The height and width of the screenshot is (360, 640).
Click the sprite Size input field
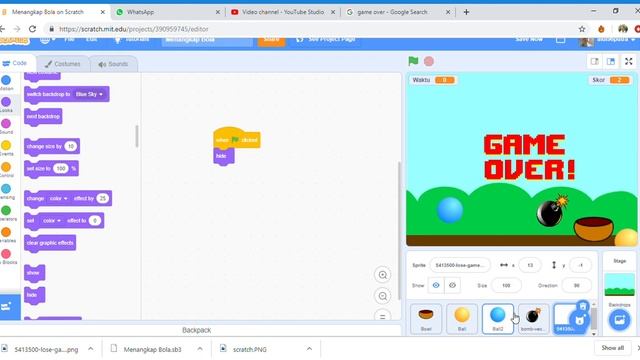coord(506,286)
